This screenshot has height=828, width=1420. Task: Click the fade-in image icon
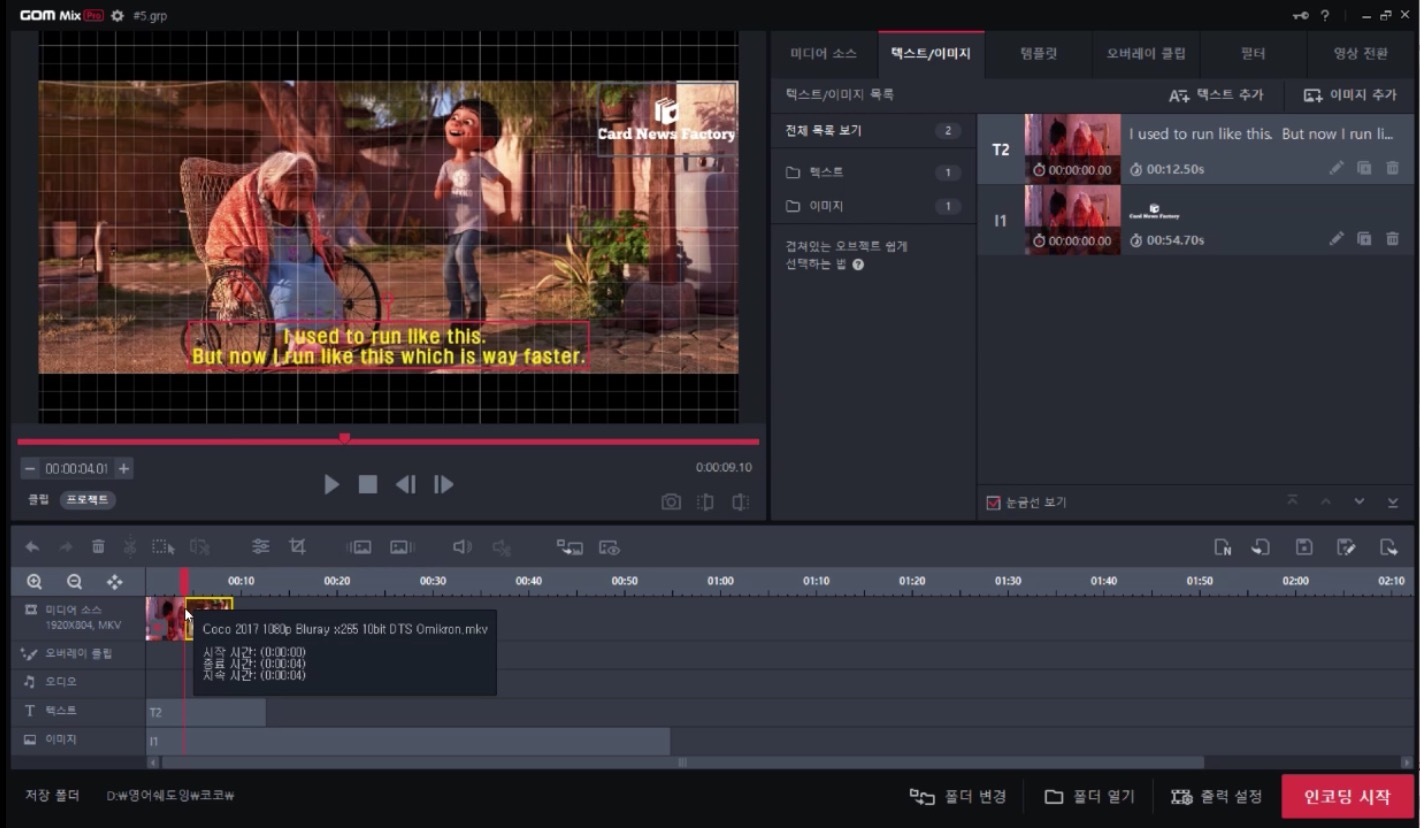359,547
